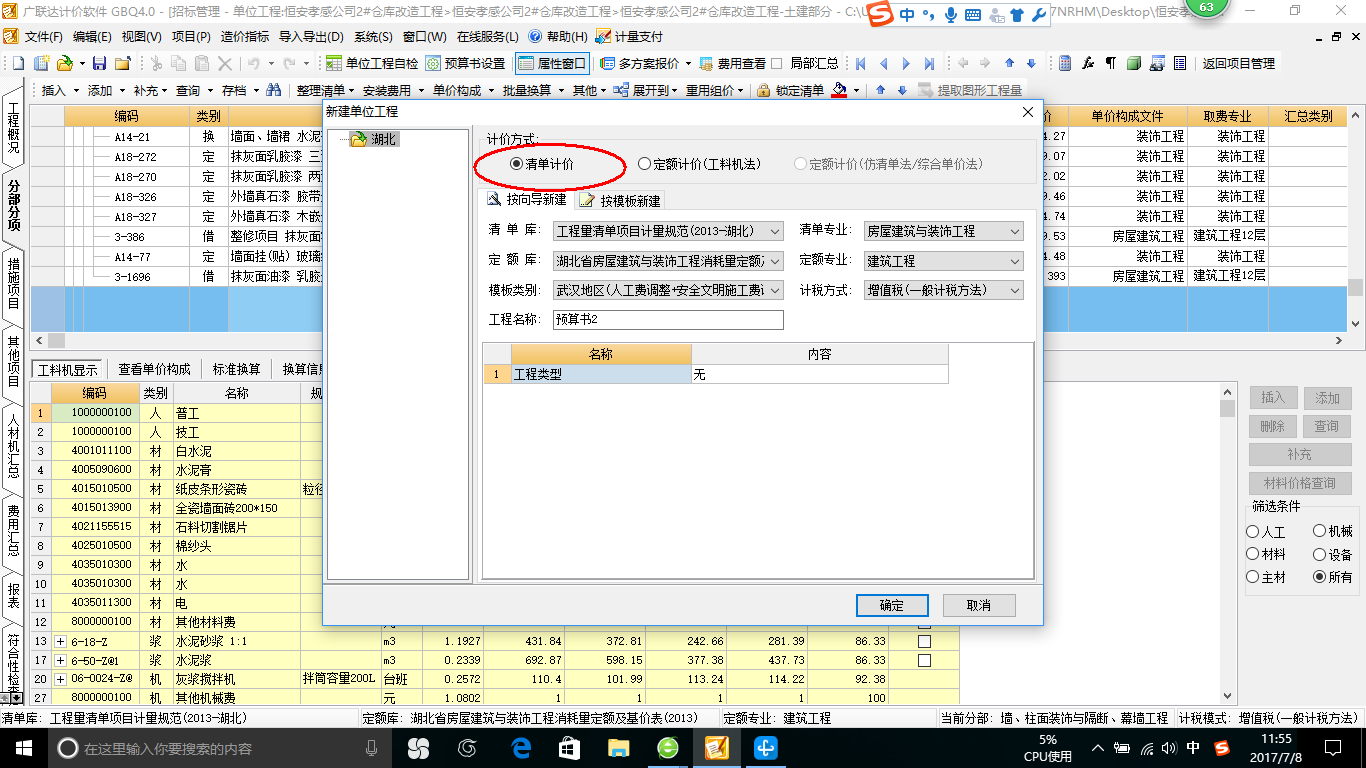This screenshot has height=768, width=1366.
Task: Go to last record navigation arrow
Action: (929, 63)
